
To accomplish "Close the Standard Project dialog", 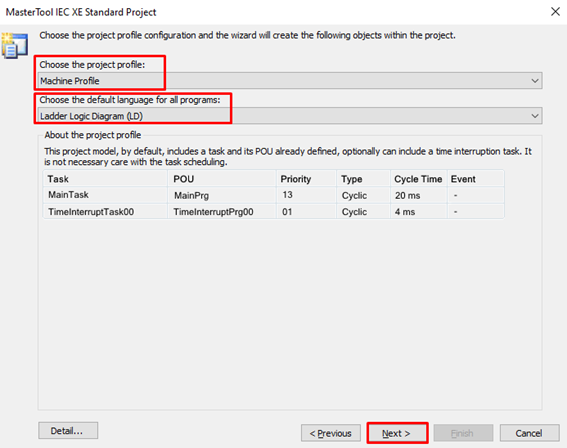I will (555, 12).
